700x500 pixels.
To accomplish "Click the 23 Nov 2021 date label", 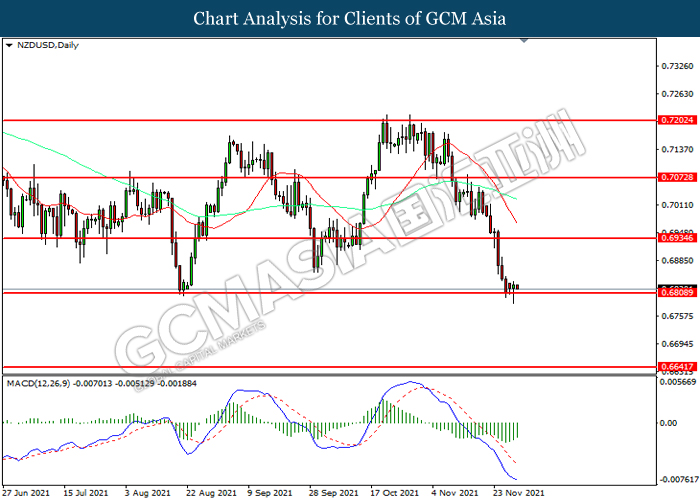I will point(519,493).
